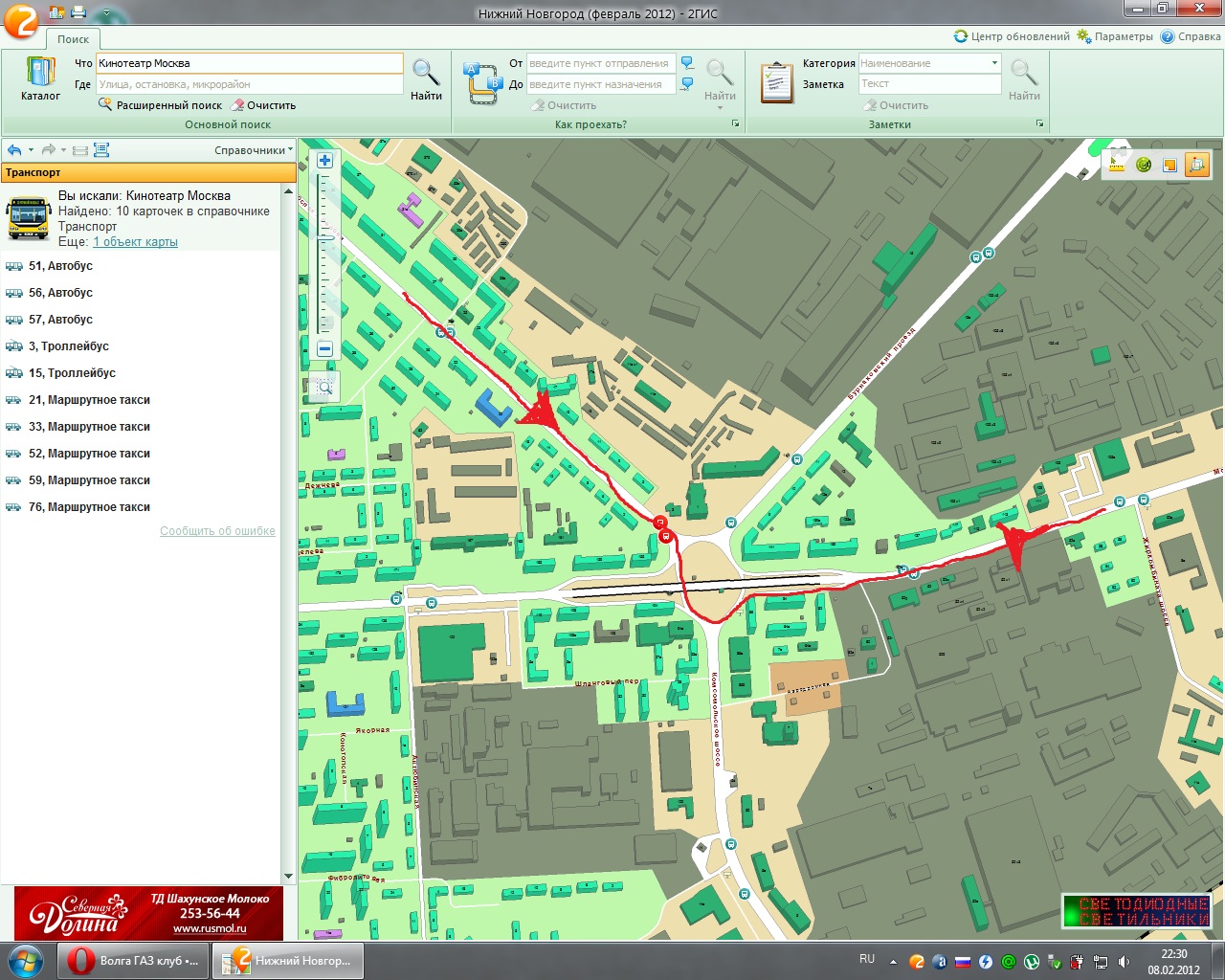Open the Северная Долина advertisement banner
1225x980 pixels.
pyautogui.click(x=148, y=913)
